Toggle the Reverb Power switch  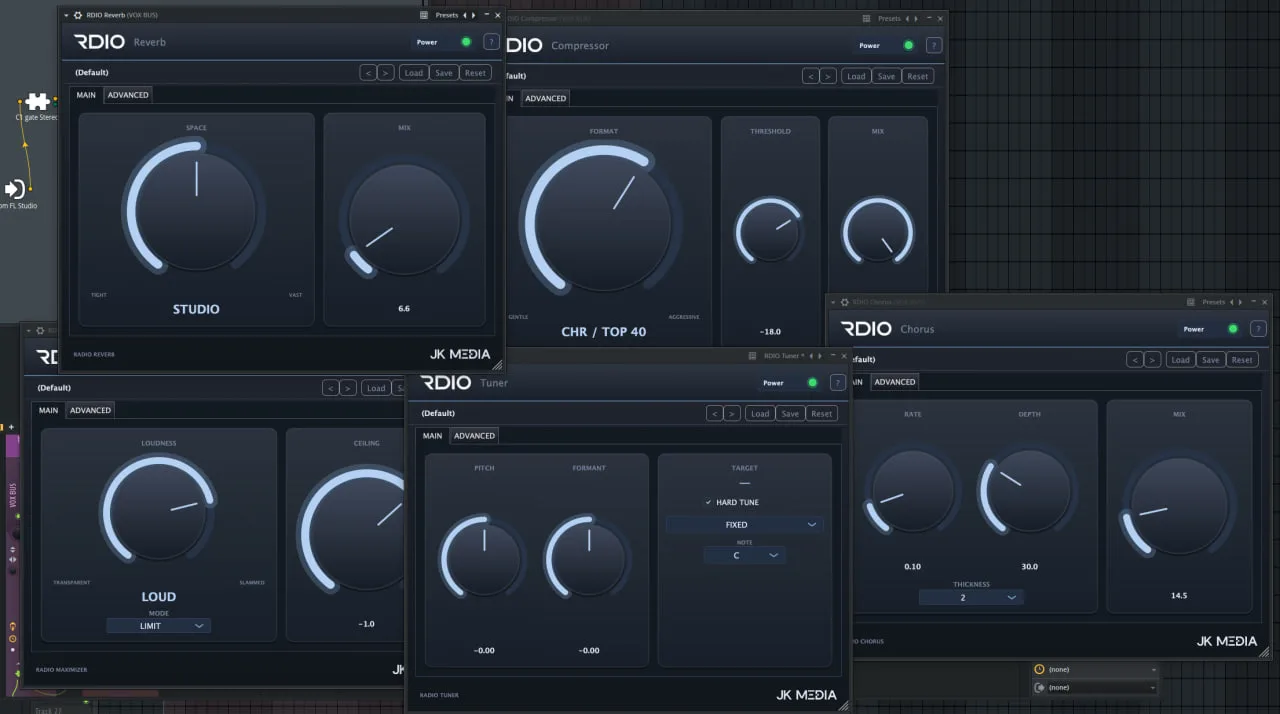coord(466,42)
